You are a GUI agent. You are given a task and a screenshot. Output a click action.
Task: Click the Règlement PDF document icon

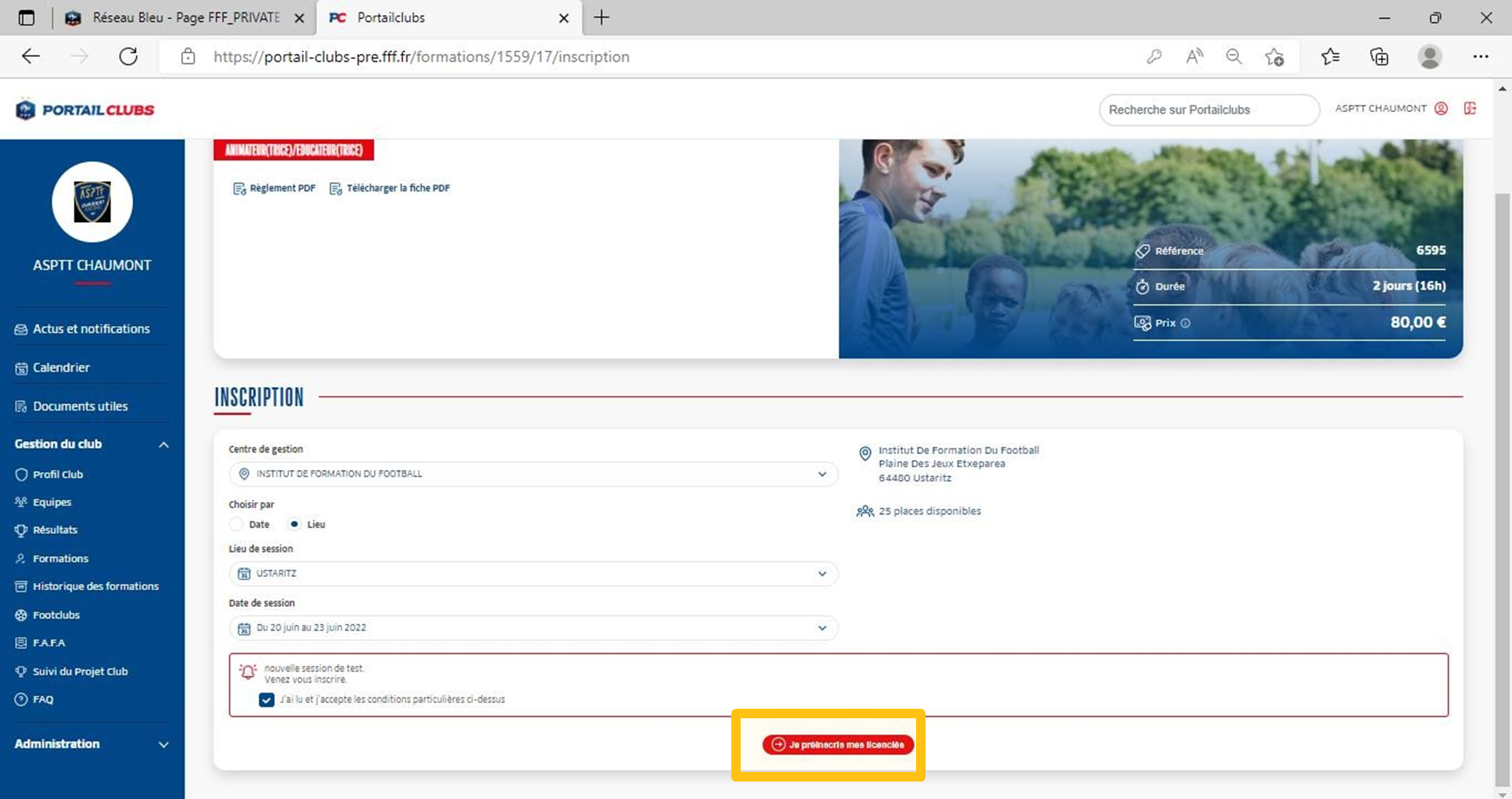[x=239, y=188]
